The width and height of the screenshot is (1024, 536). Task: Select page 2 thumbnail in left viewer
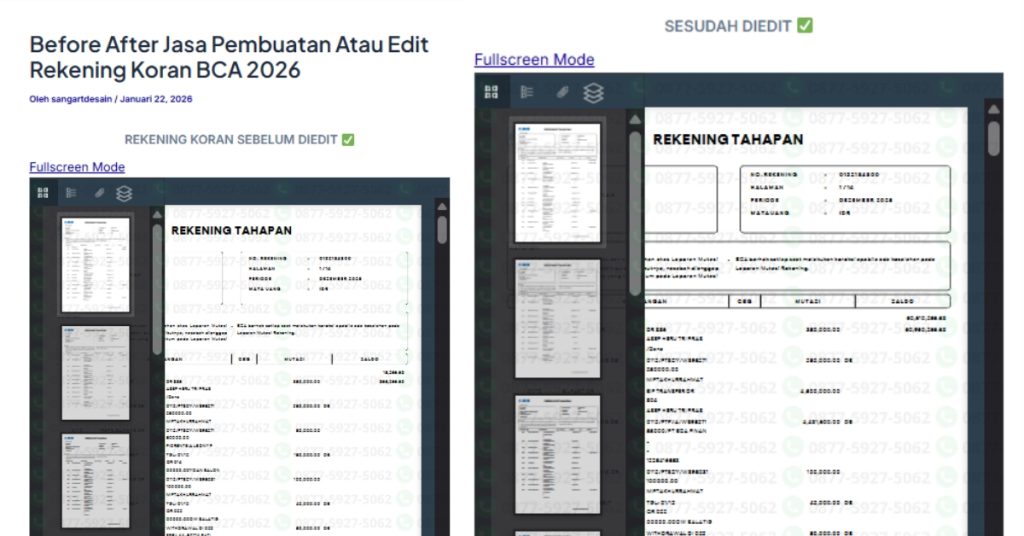point(95,370)
